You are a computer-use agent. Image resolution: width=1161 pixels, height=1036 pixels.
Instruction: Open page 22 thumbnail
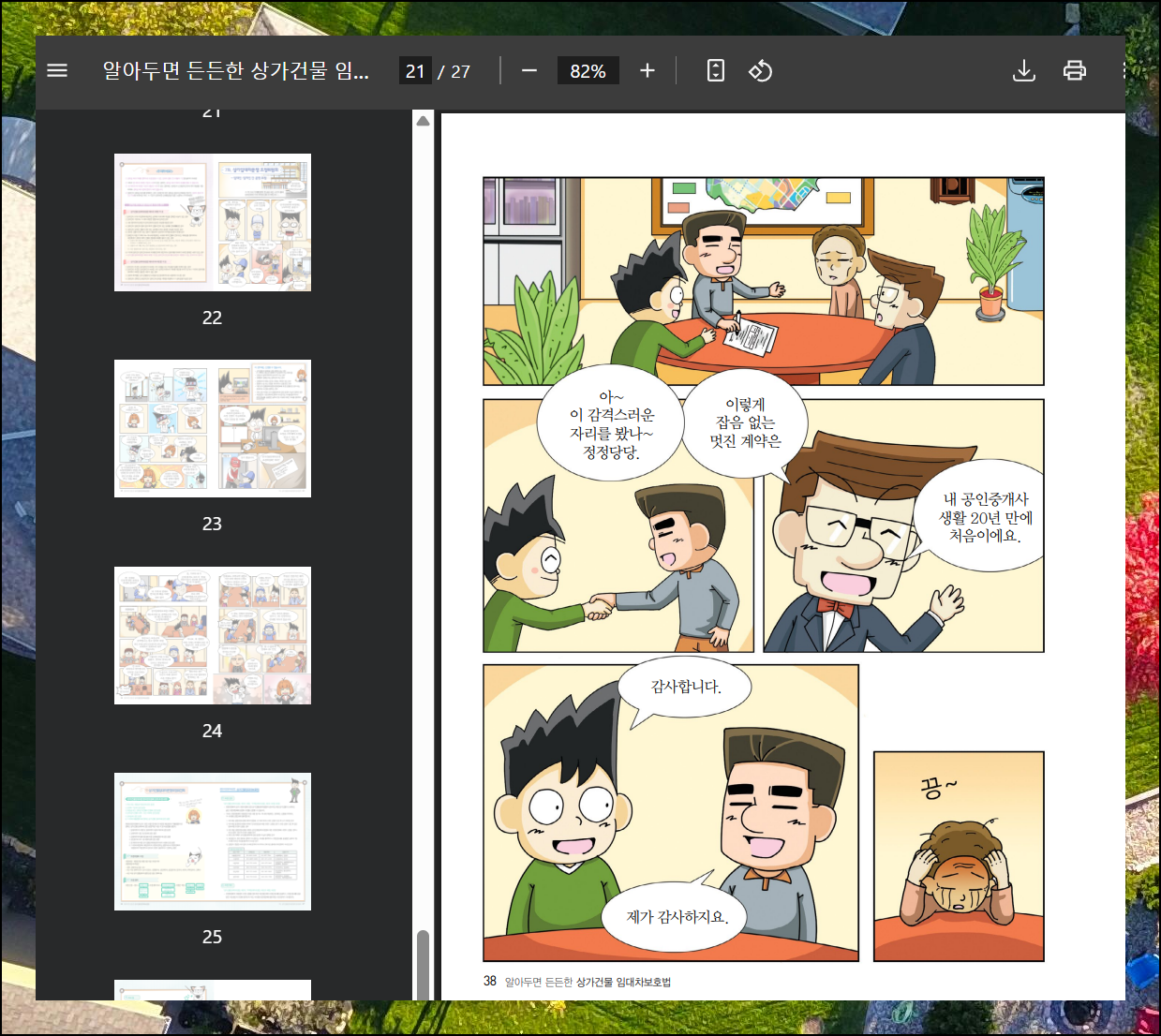[213, 222]
